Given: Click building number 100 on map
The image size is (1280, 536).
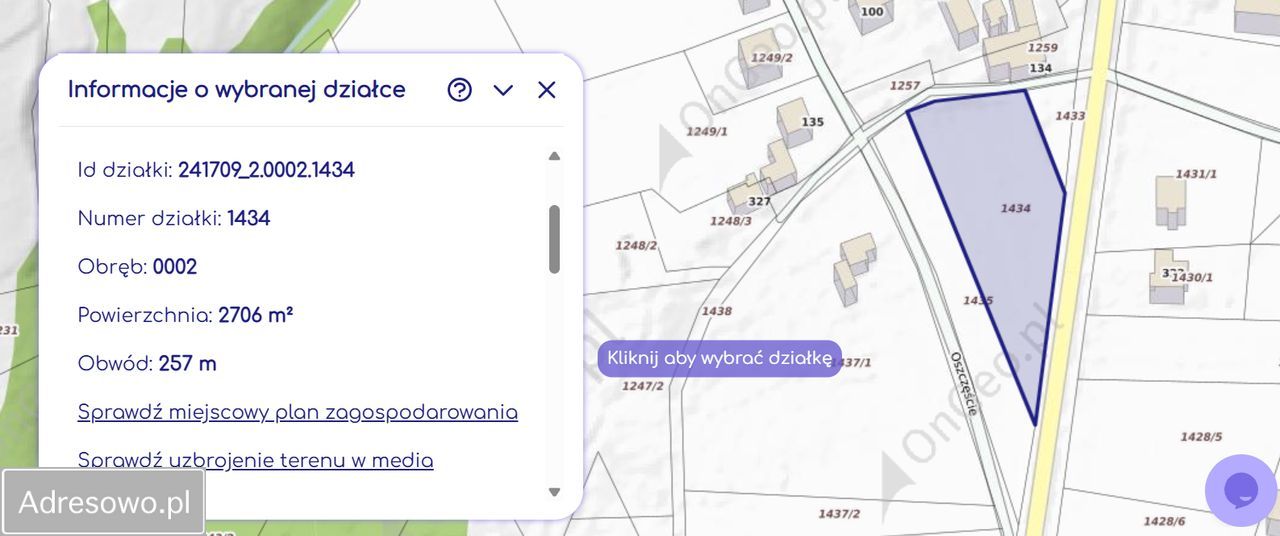Looking at the screenshot, I should click(x=872, y=12).
